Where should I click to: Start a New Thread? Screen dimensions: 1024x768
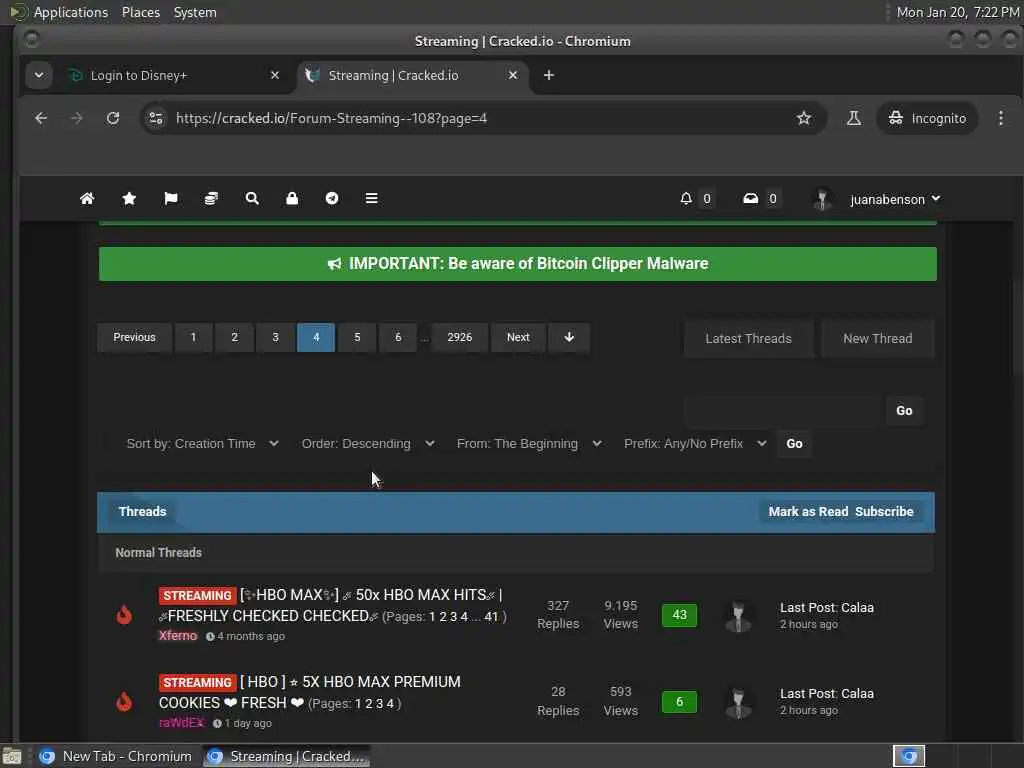pos(878,339)
